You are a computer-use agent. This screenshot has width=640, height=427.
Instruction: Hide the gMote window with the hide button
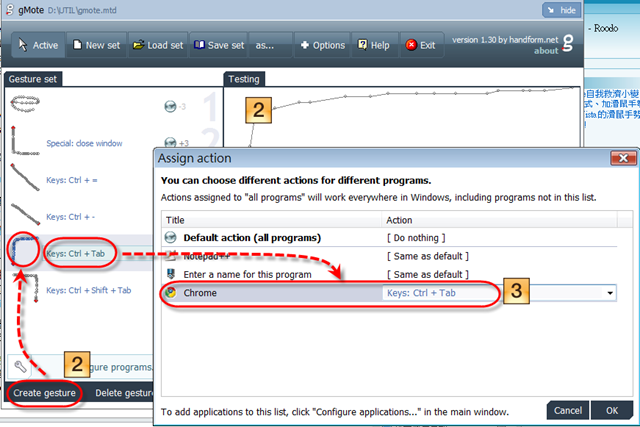pyautogui.click(x=562, y=10)
